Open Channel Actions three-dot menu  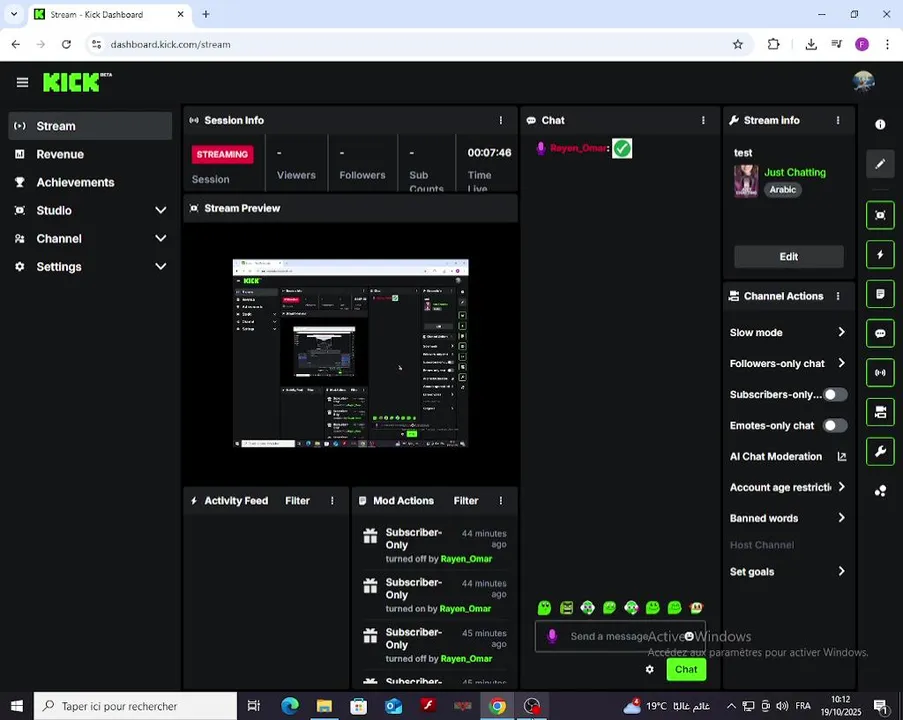pos(838,296)
